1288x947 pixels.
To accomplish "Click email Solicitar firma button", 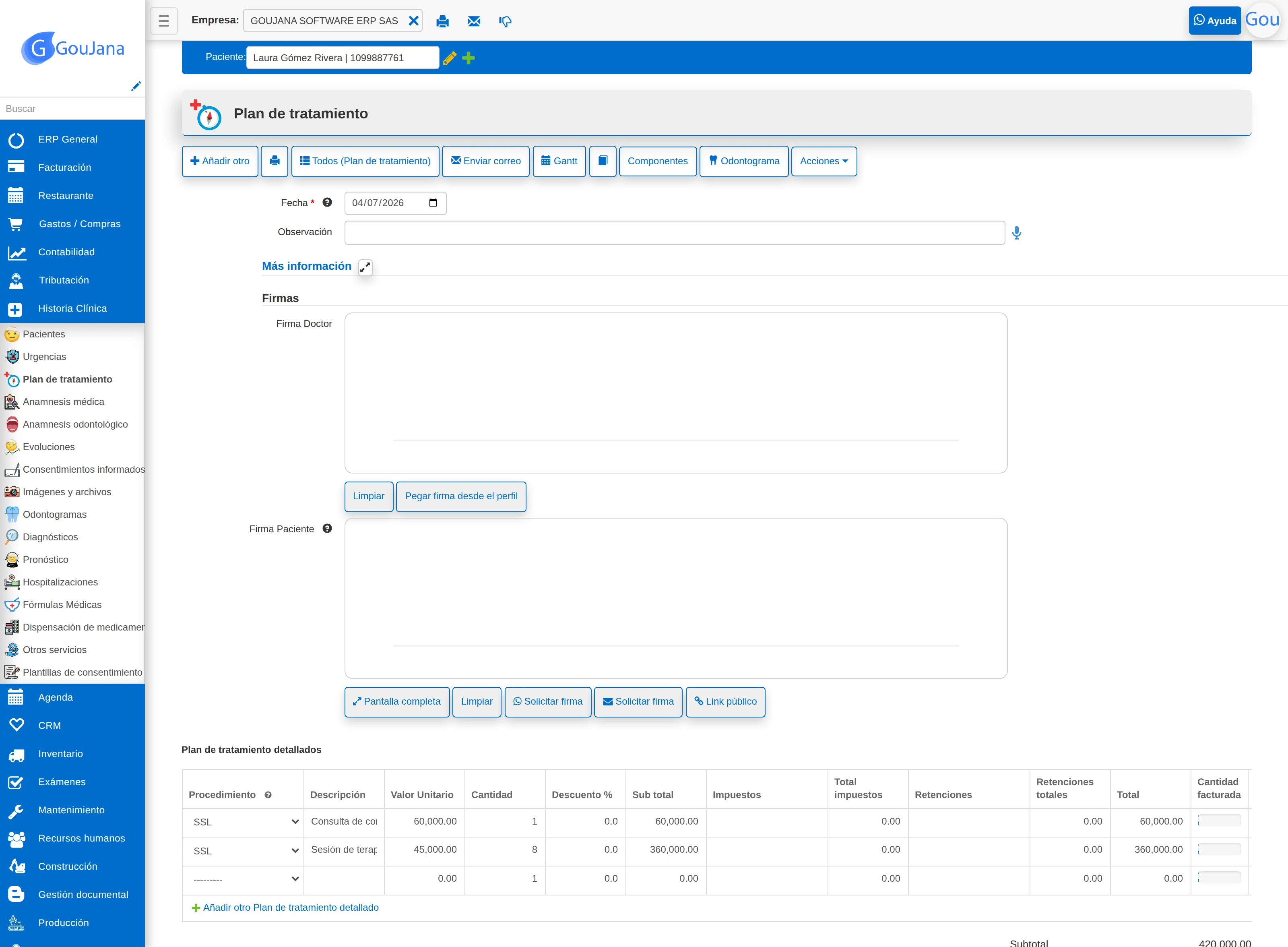I will pyautogui.click(x=638, y=702).
